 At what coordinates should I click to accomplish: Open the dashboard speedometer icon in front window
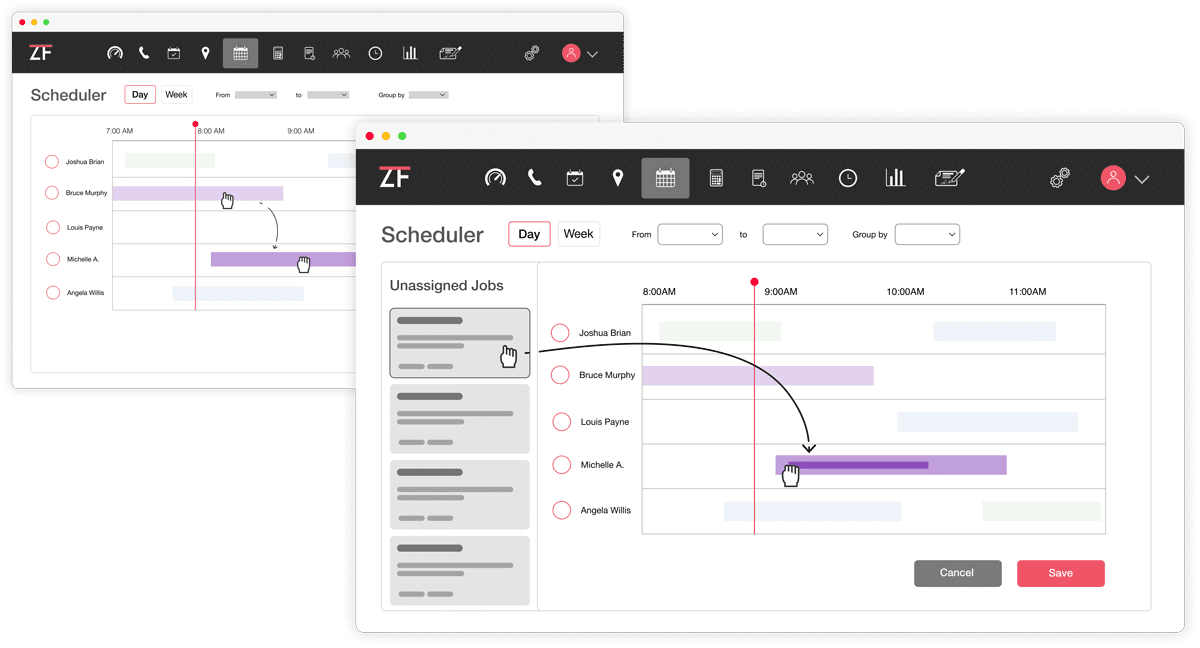pos(495,178)
